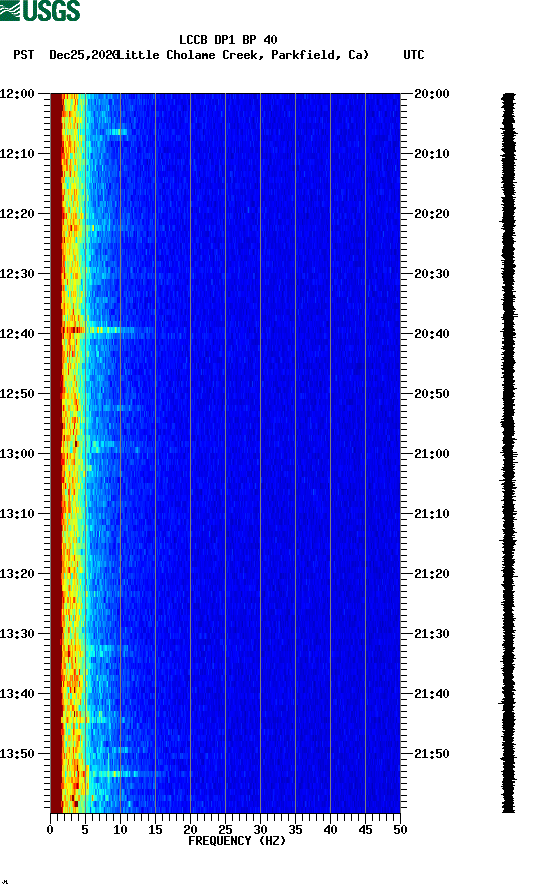Click the '13:10' PST time label
The image size is (552, 893).
[18, 514]
